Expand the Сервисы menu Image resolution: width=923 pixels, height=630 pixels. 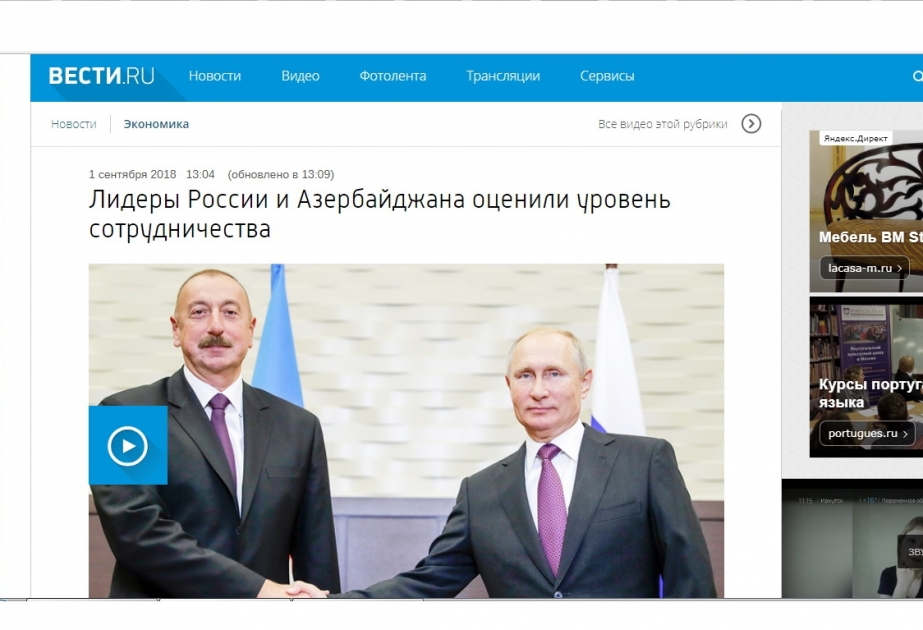(607, 76)
